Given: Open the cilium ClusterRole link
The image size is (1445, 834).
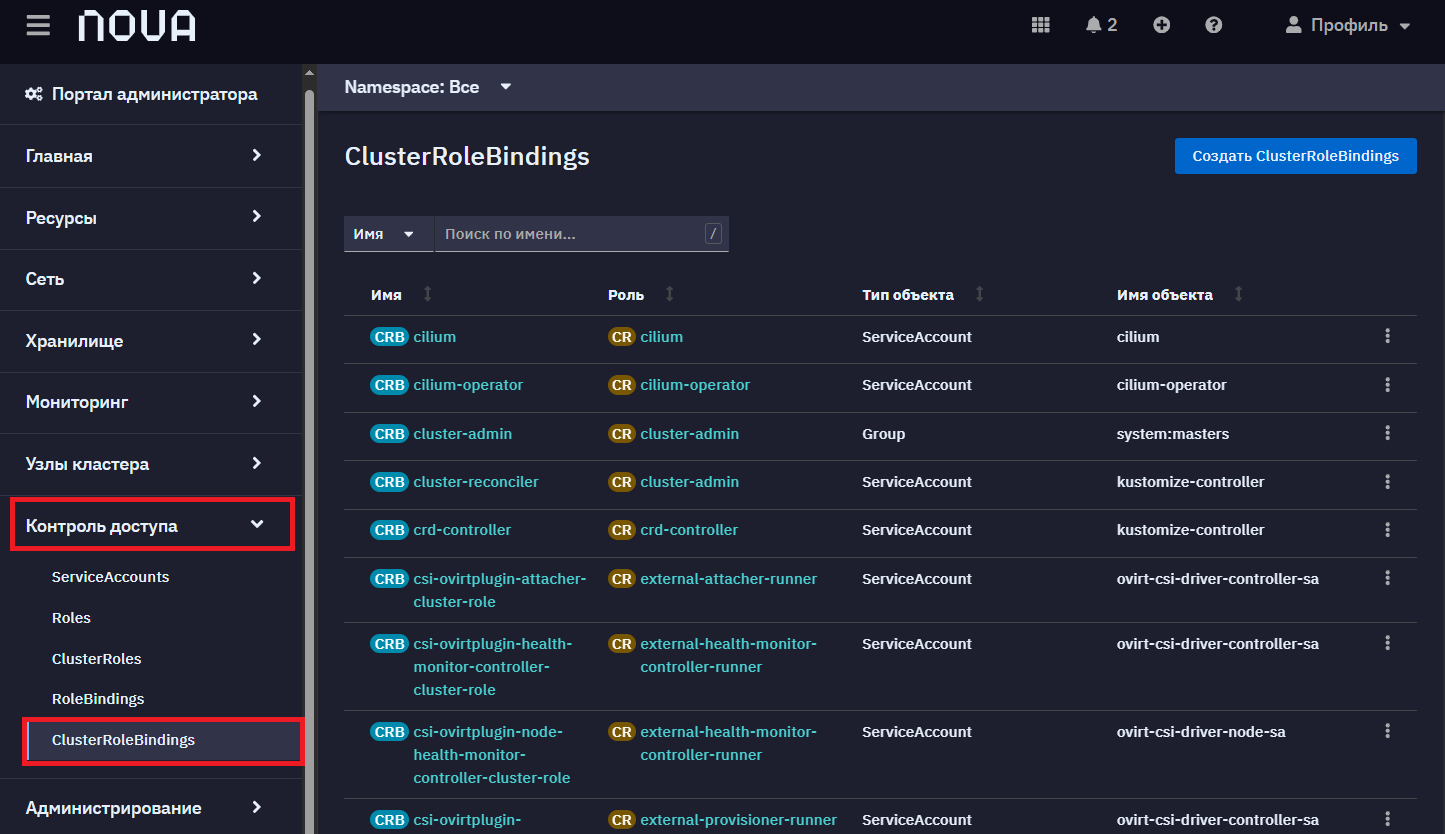Looking at the screenshot, I should coord(662,337).
